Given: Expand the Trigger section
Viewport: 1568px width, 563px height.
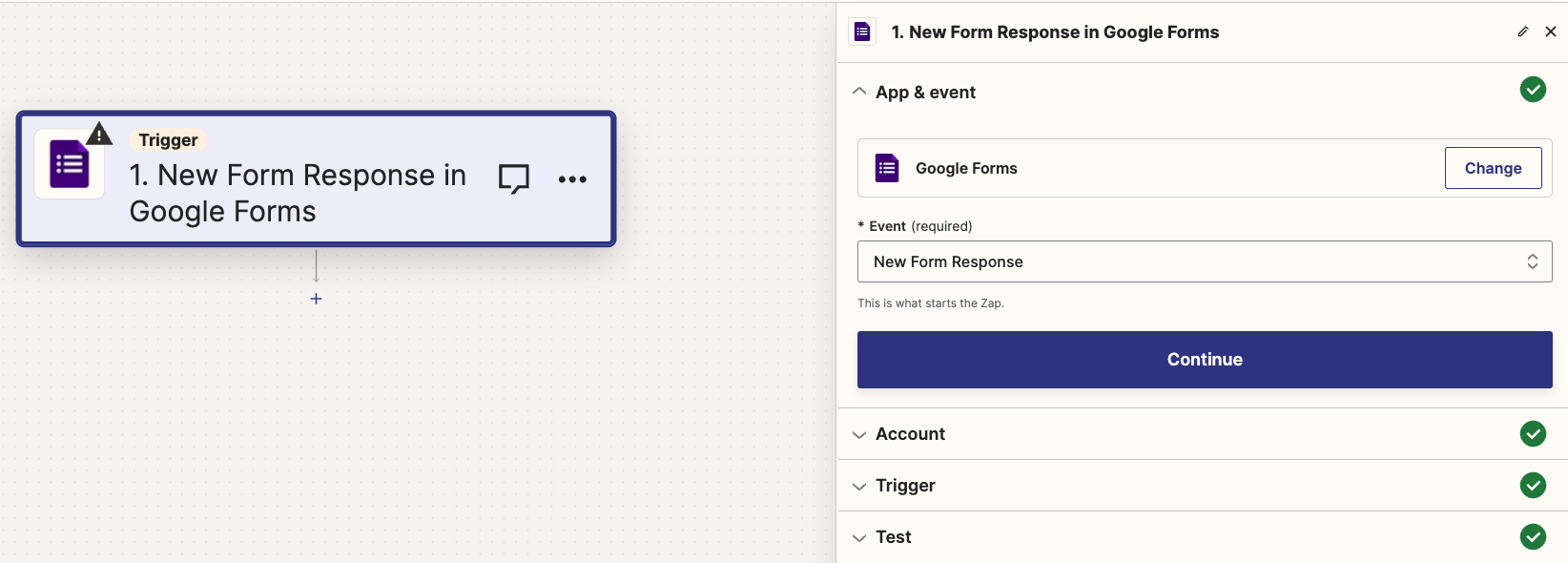Looking at the screenshot, I should point(859,486).
